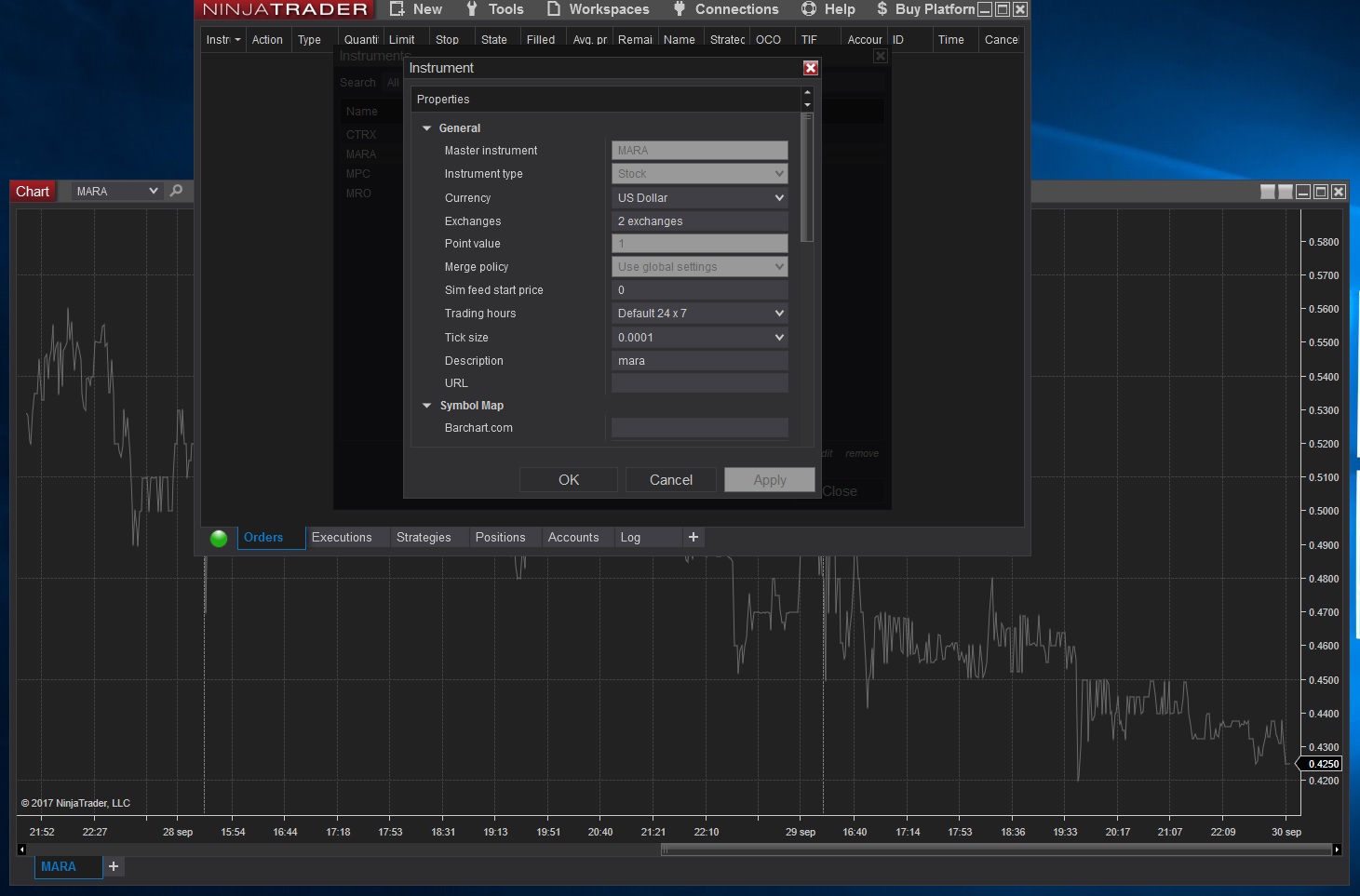Collapse the Symbol Map section
1360x896 pixels.
click(x=427, y=406)
